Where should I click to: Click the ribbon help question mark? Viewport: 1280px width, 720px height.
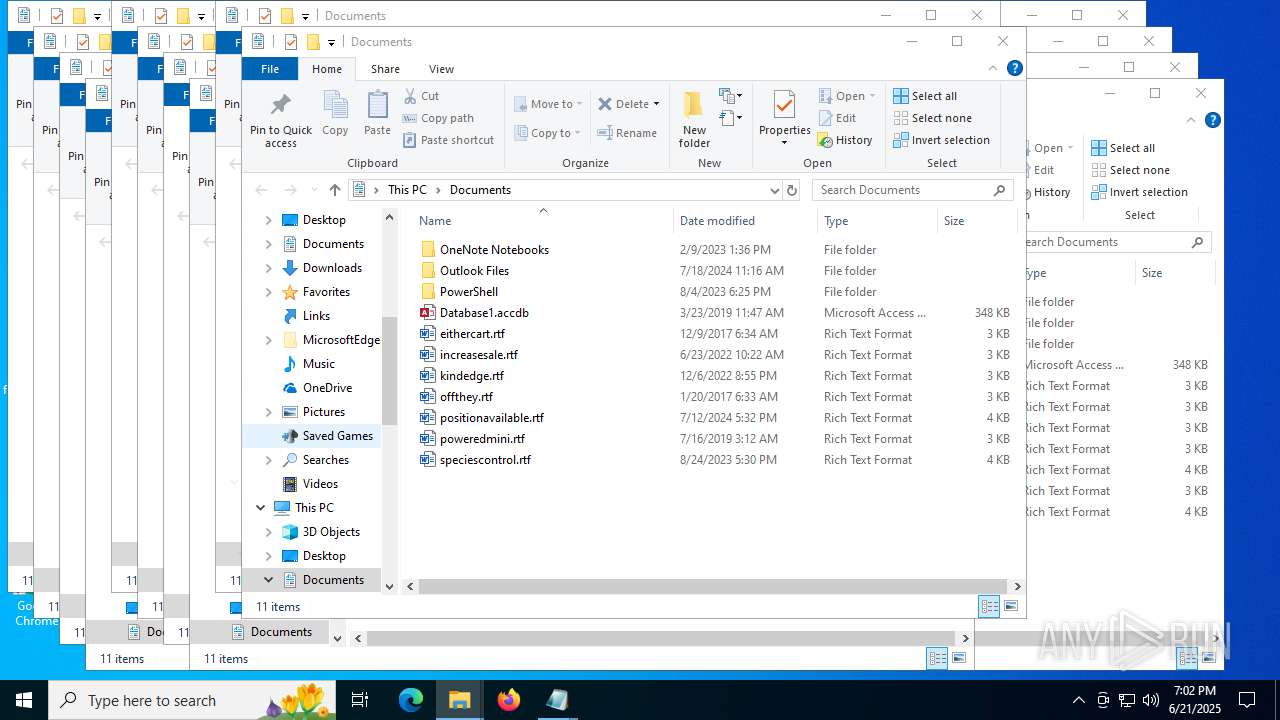[x=1014, y=69]
